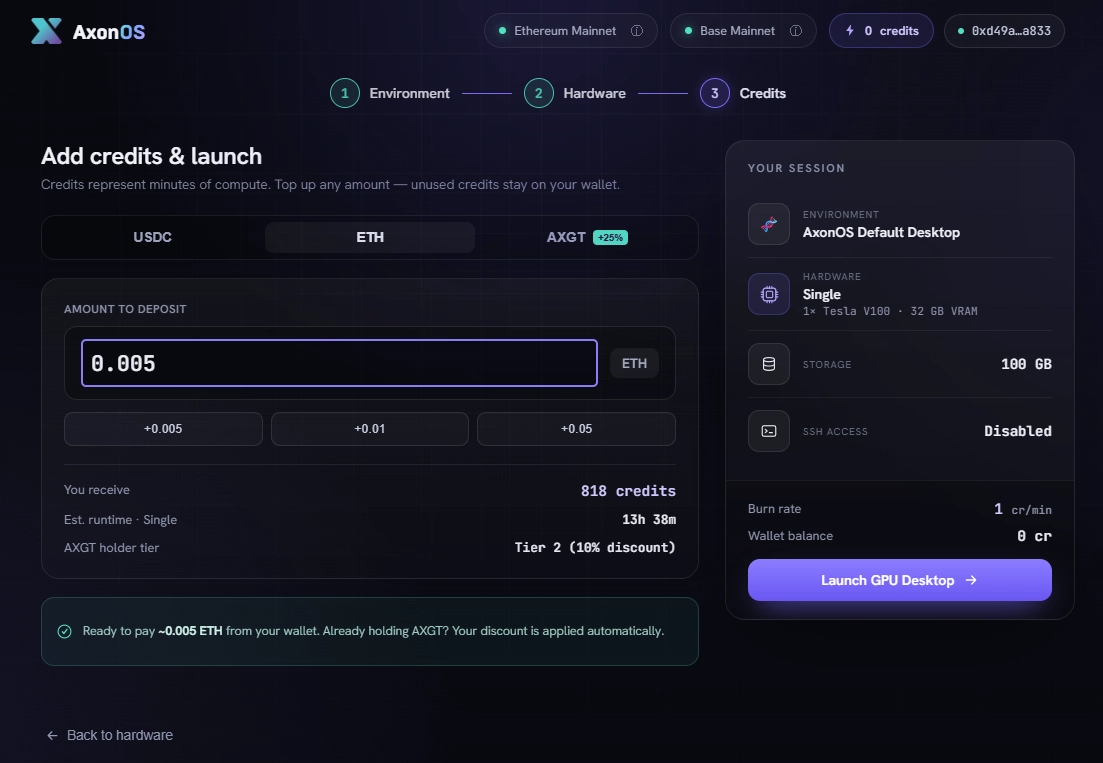Viewport: 1103px width, 763px height.
Task: Click the 100 GB storage value
Action: click(x=1026, y=364)
